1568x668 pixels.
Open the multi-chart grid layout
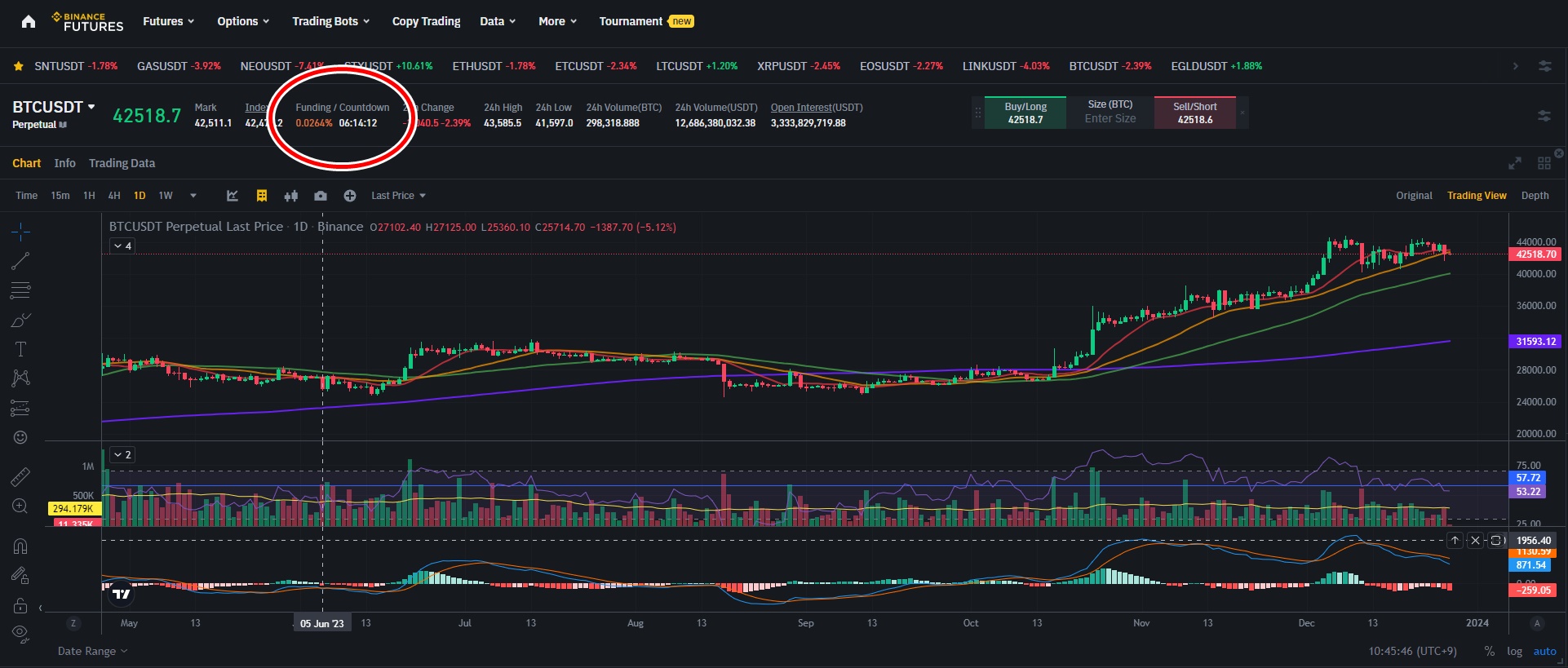tap(1544, 163)
